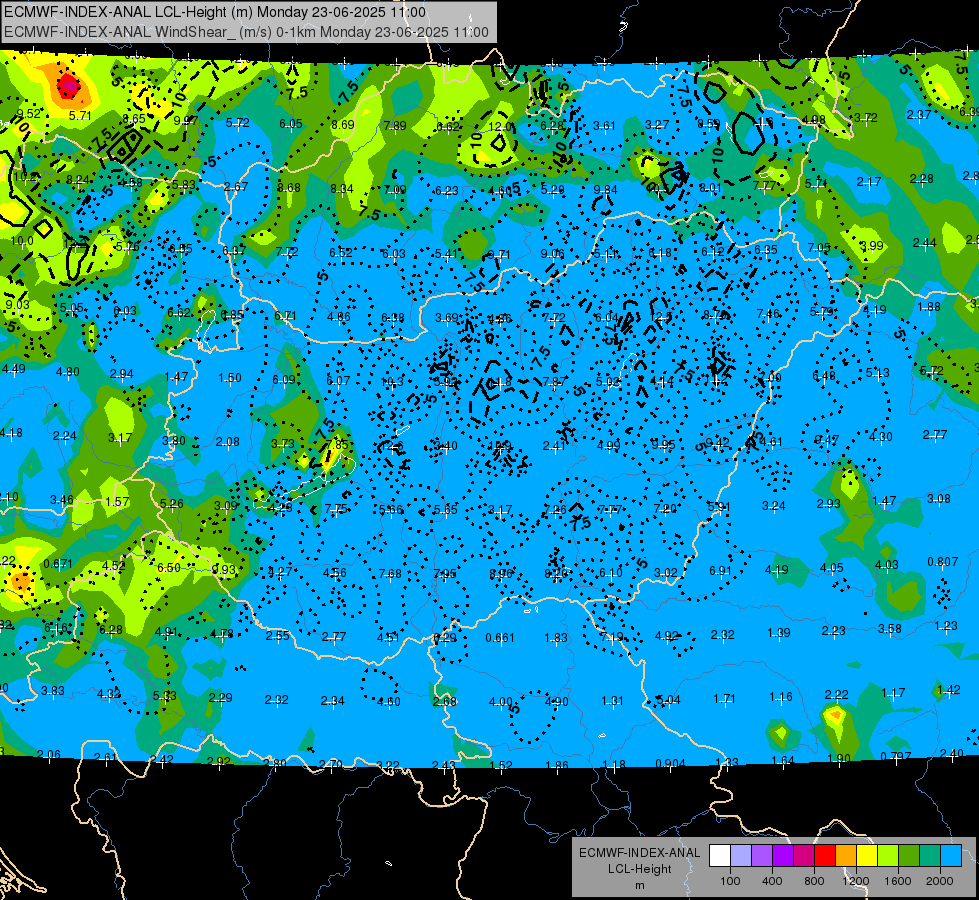Click the grid value 3.83
This screenshot has width=979, height=900.
pyautogui.click(x=53, y=691)
